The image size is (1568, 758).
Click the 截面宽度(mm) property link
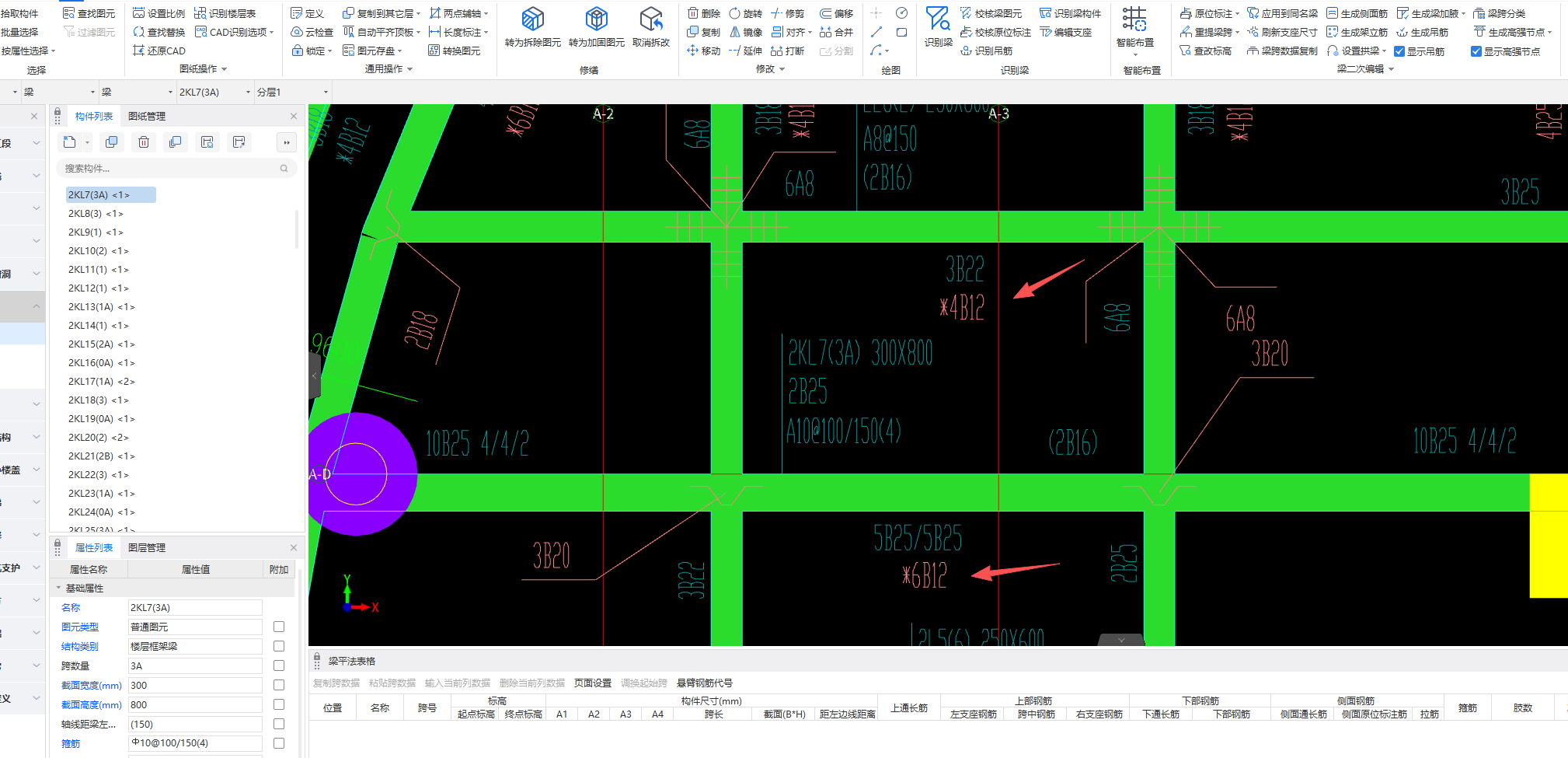tap(92, 685)
